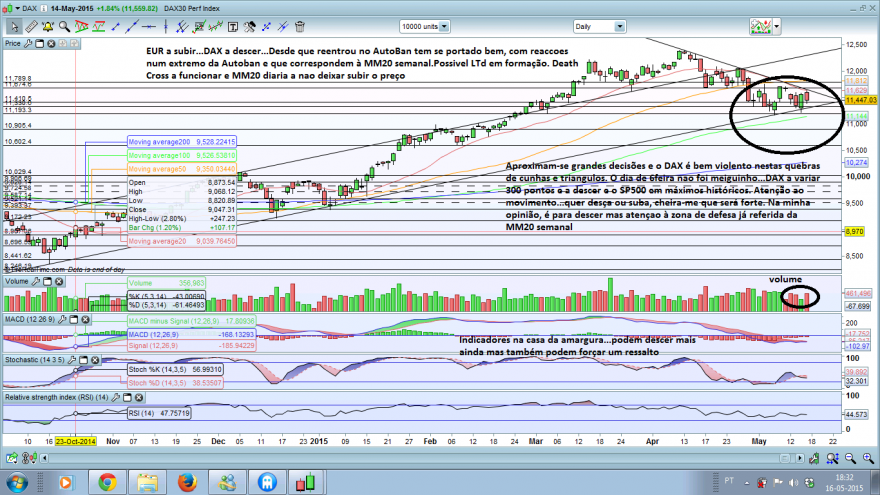Expand the chart style dropdown arrow
The width and height of the screenshot is (880, 495).
click(x=777, y=26)
